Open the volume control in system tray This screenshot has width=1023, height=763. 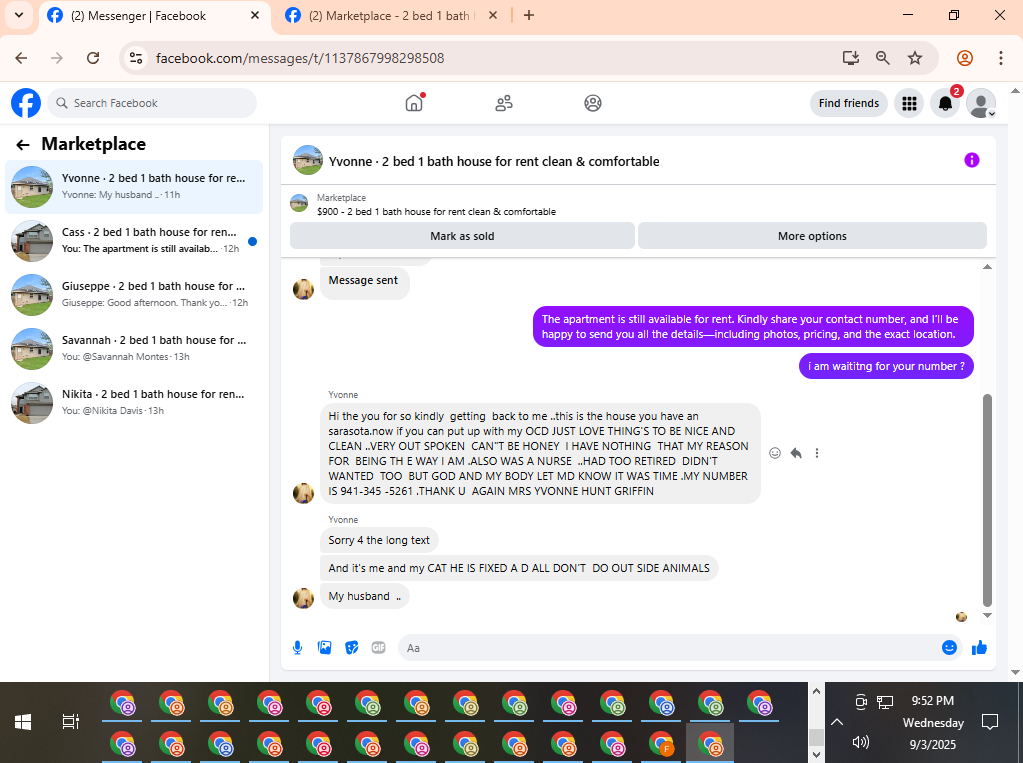(861, 742)
